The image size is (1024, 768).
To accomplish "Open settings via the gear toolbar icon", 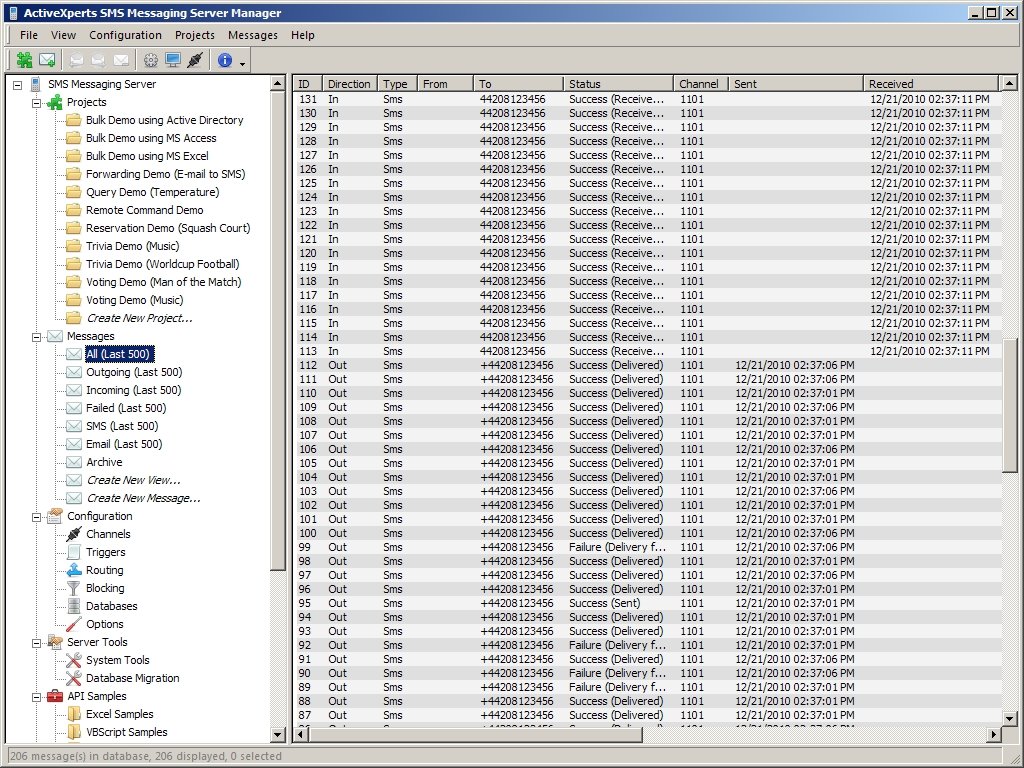I will [151, 61].
